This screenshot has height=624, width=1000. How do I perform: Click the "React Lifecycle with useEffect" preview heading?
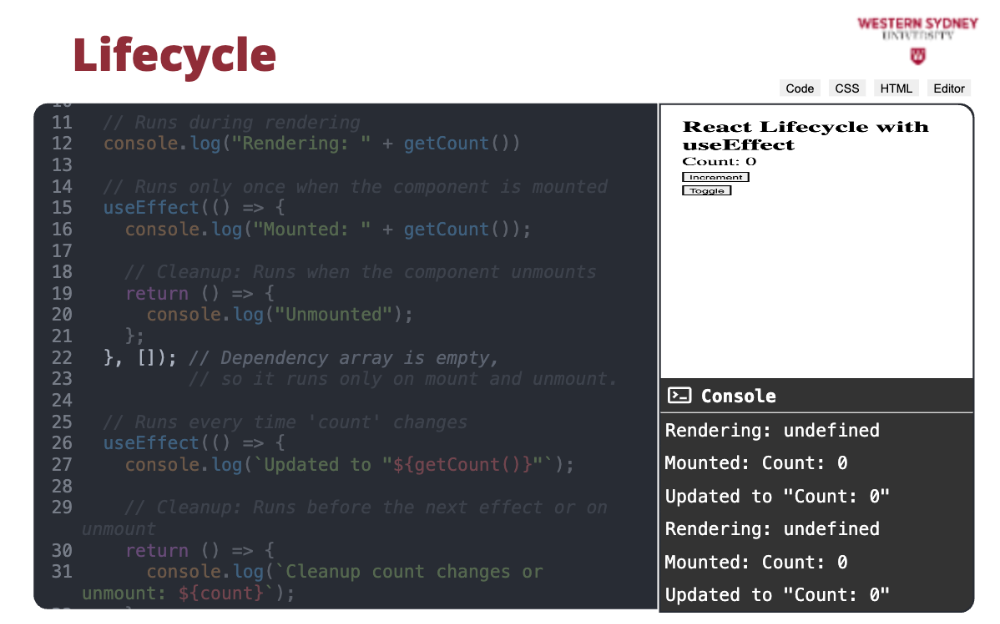805,135
